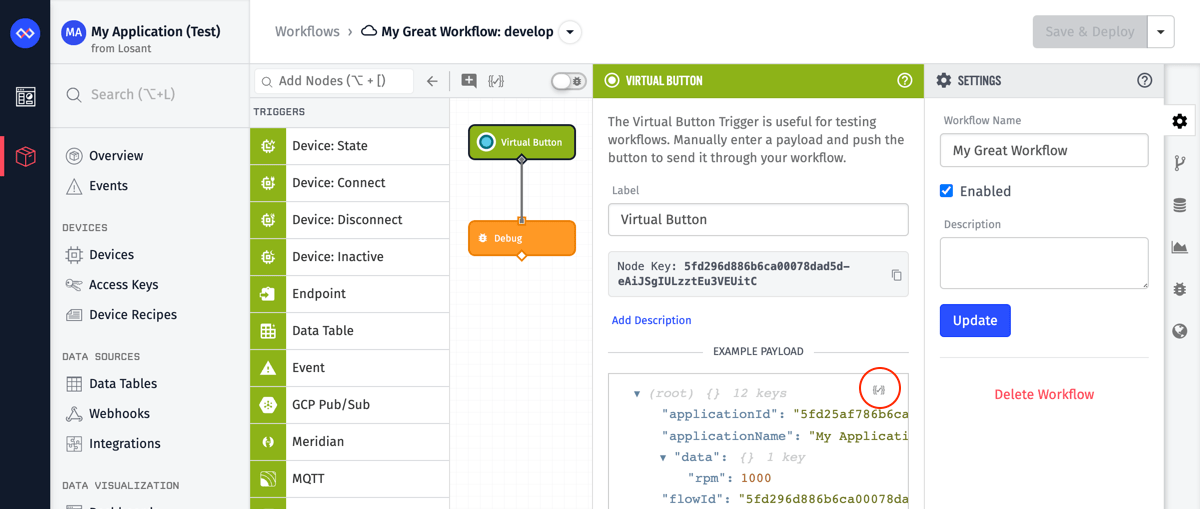Collapse node palette with left arrow
Viewport: 1200px width, 509px height.
[x=432, y=81]
